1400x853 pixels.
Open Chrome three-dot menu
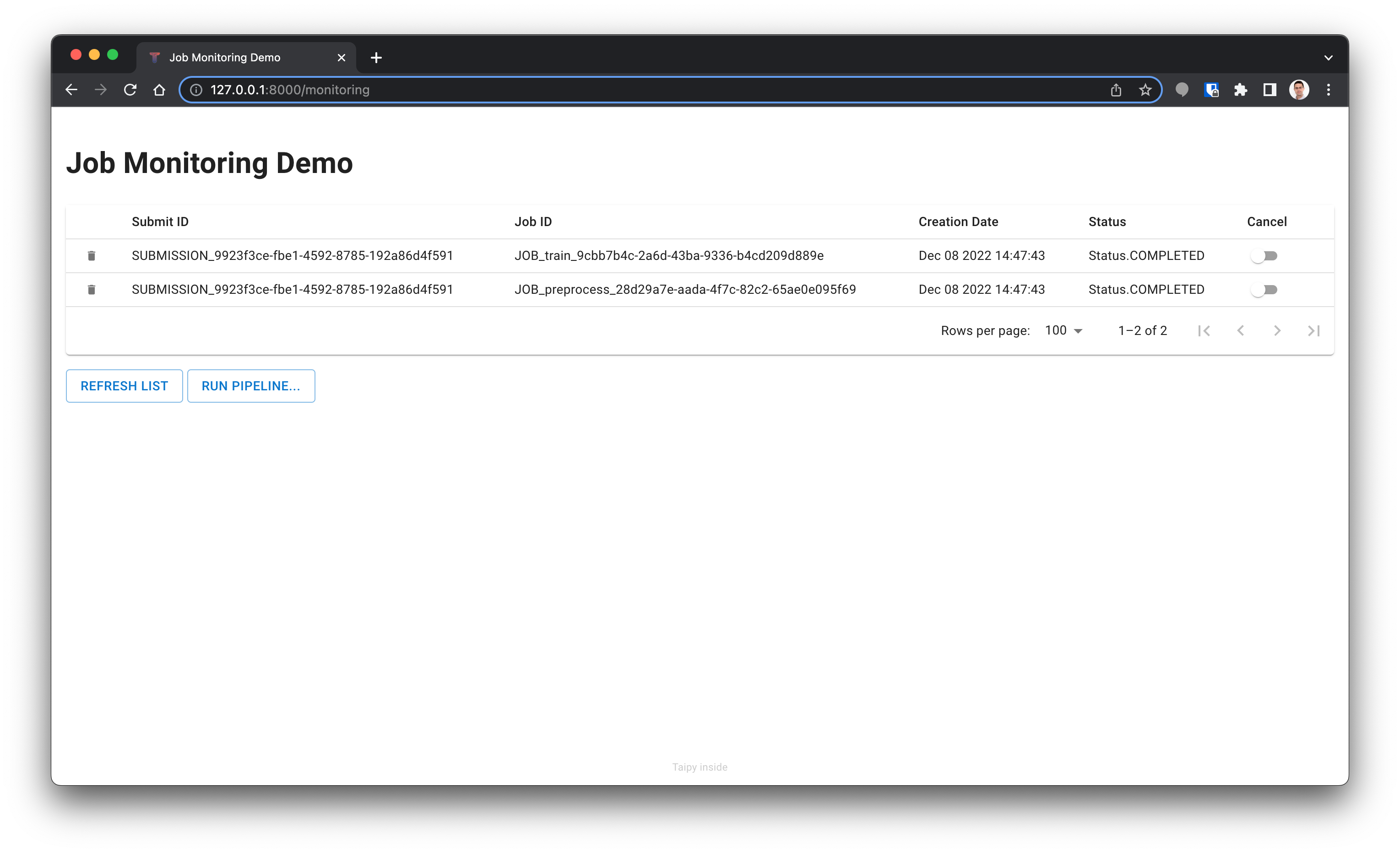point(1329,90)
